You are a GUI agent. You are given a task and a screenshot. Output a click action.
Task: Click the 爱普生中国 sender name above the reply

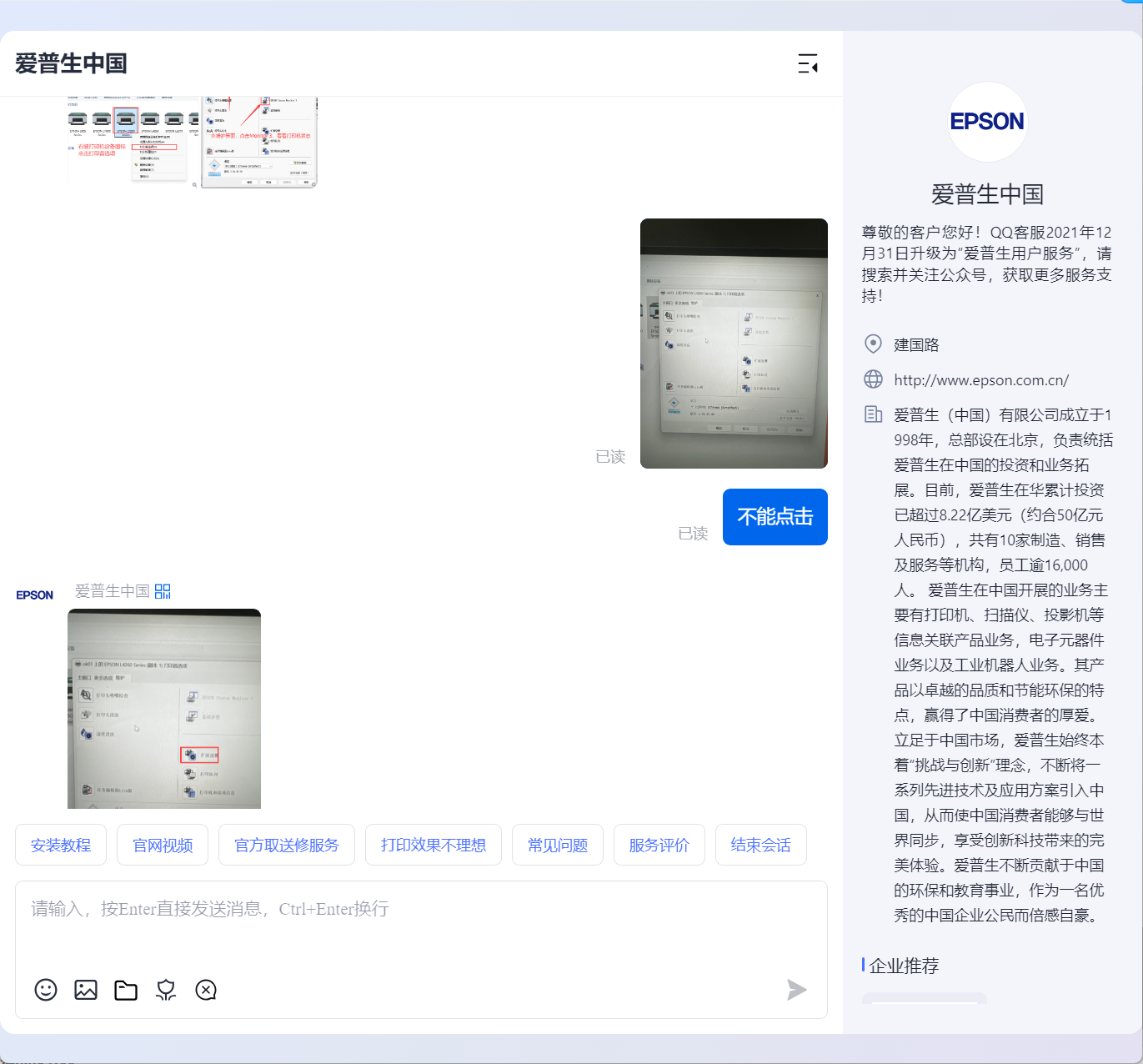[x=113, y=591]
